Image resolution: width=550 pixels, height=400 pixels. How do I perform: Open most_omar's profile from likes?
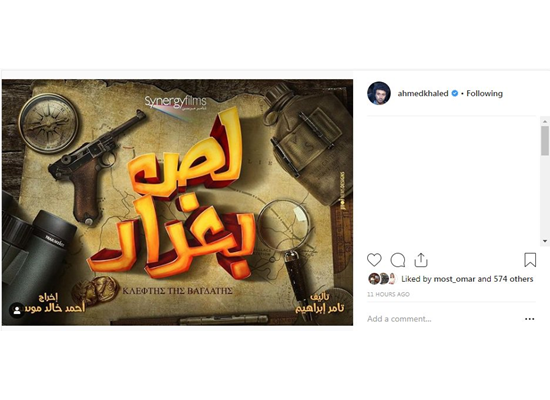coord(455,279)
